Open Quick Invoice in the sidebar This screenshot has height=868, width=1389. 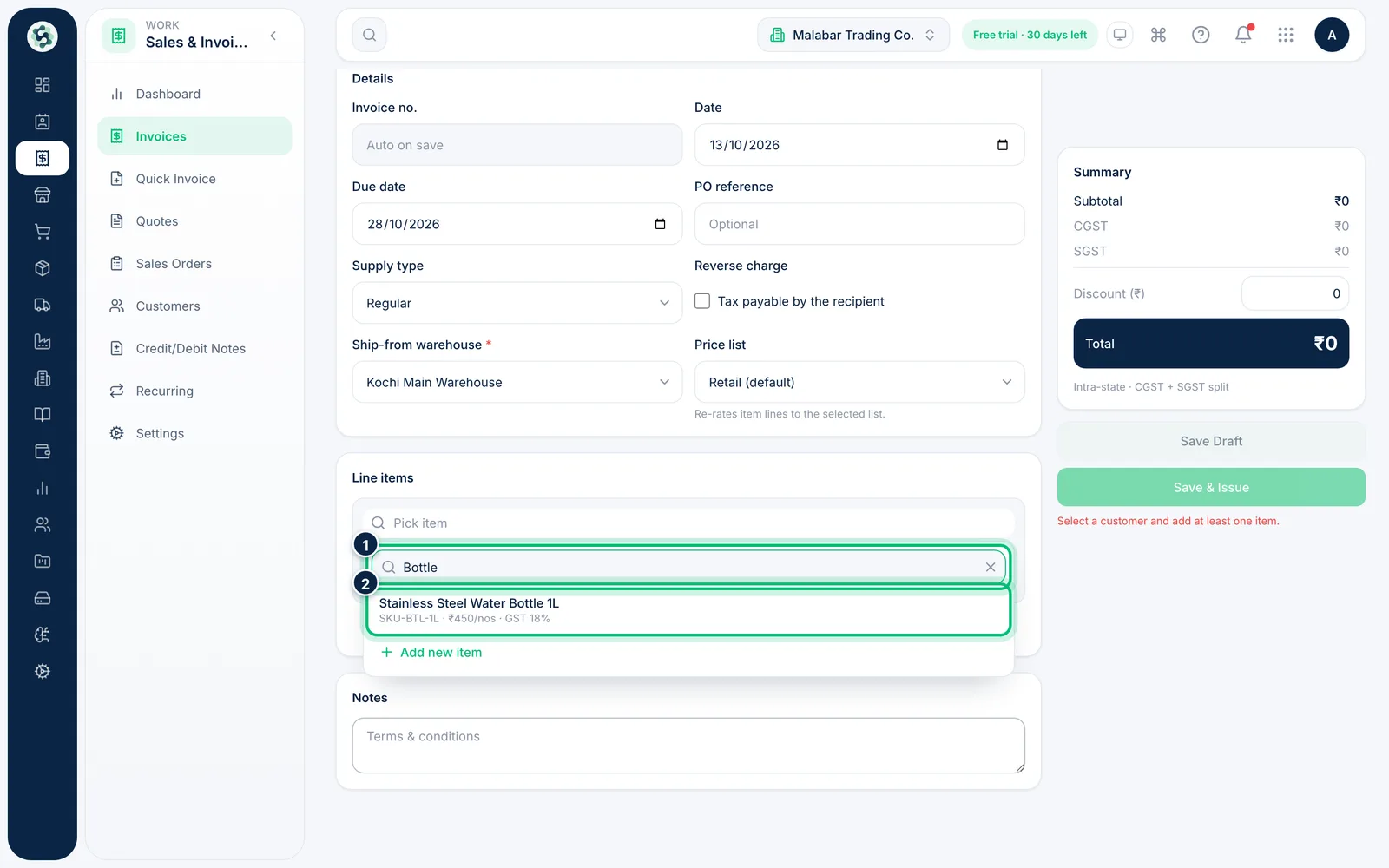[194, 179]
